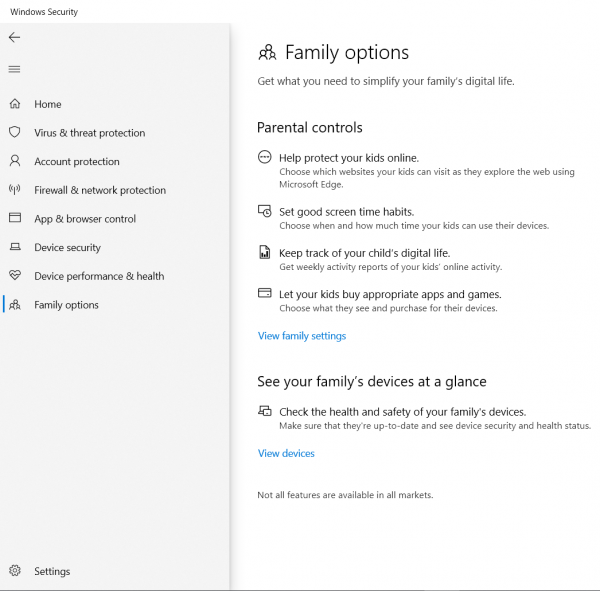Open the View family settings link
600x591 pixels.
point(302,336)
